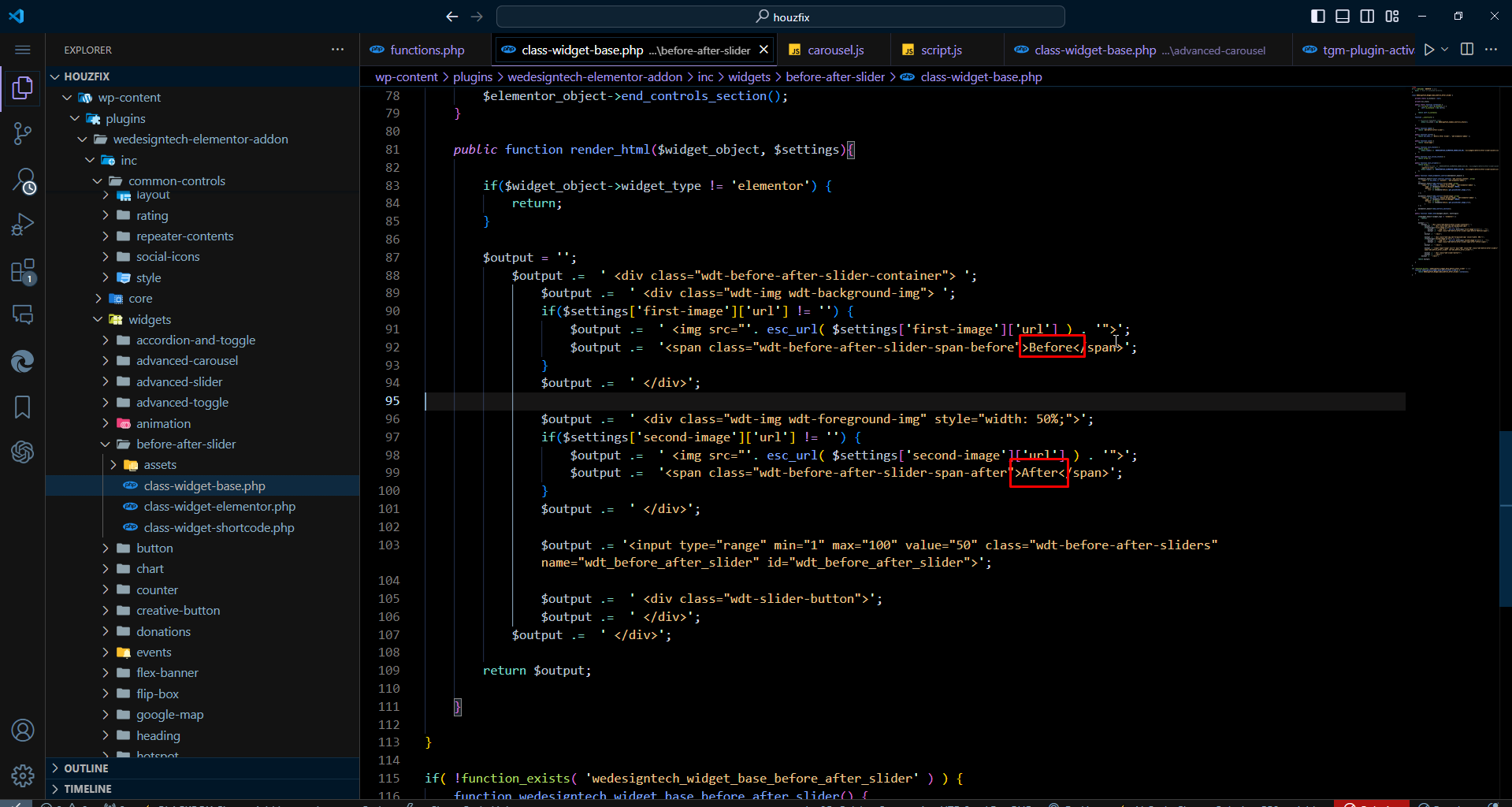Viewport: 1512px width, 807px height.
Task: Click wp-content in the breadcrumb
Action: click(407, 76)
